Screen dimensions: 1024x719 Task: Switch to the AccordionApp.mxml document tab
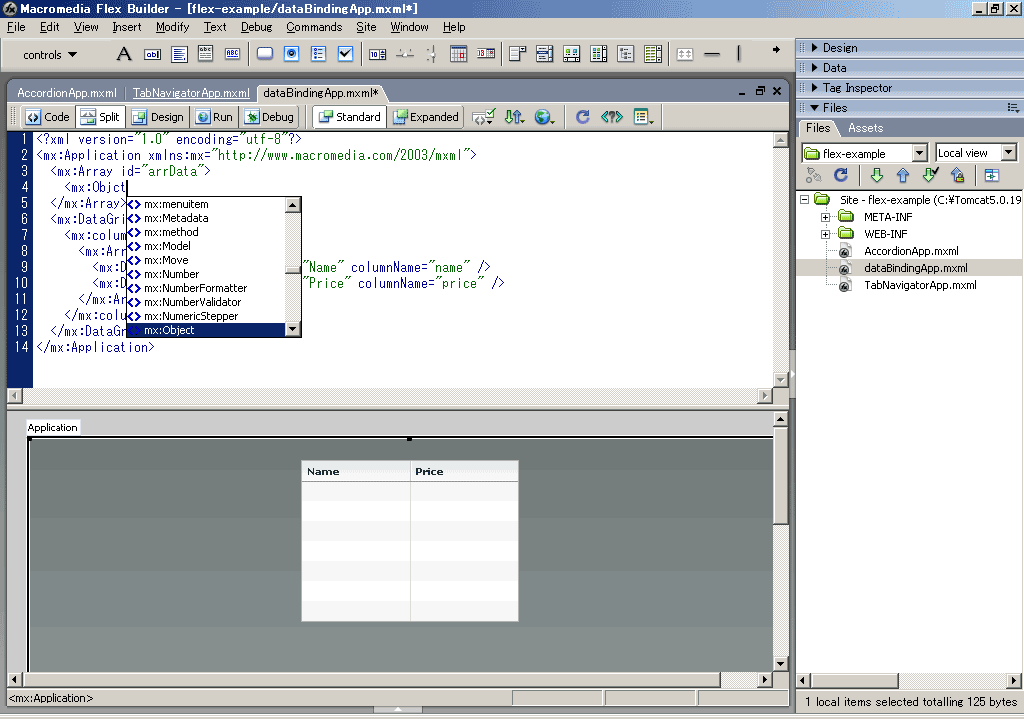(x=67, y=93)
